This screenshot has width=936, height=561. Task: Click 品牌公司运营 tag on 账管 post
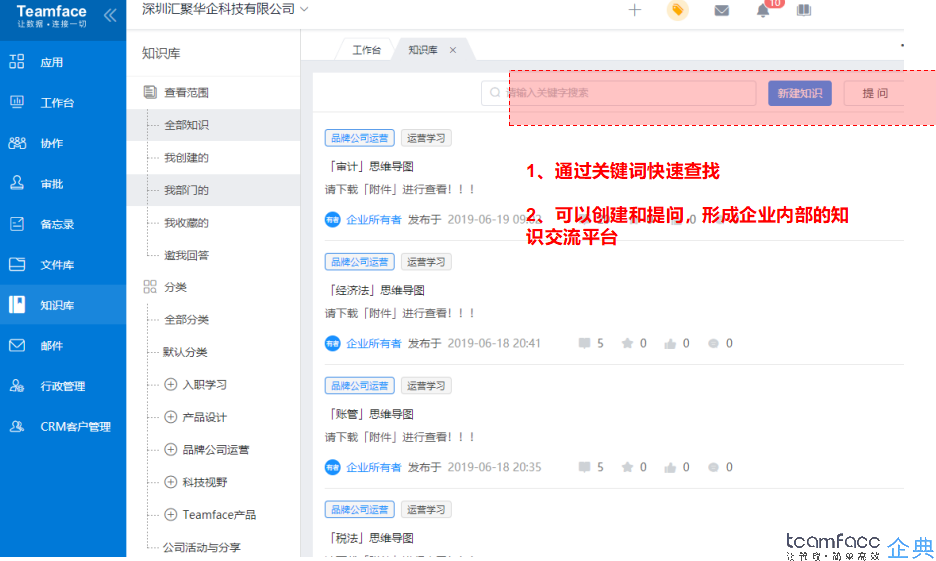click(359, 386)
